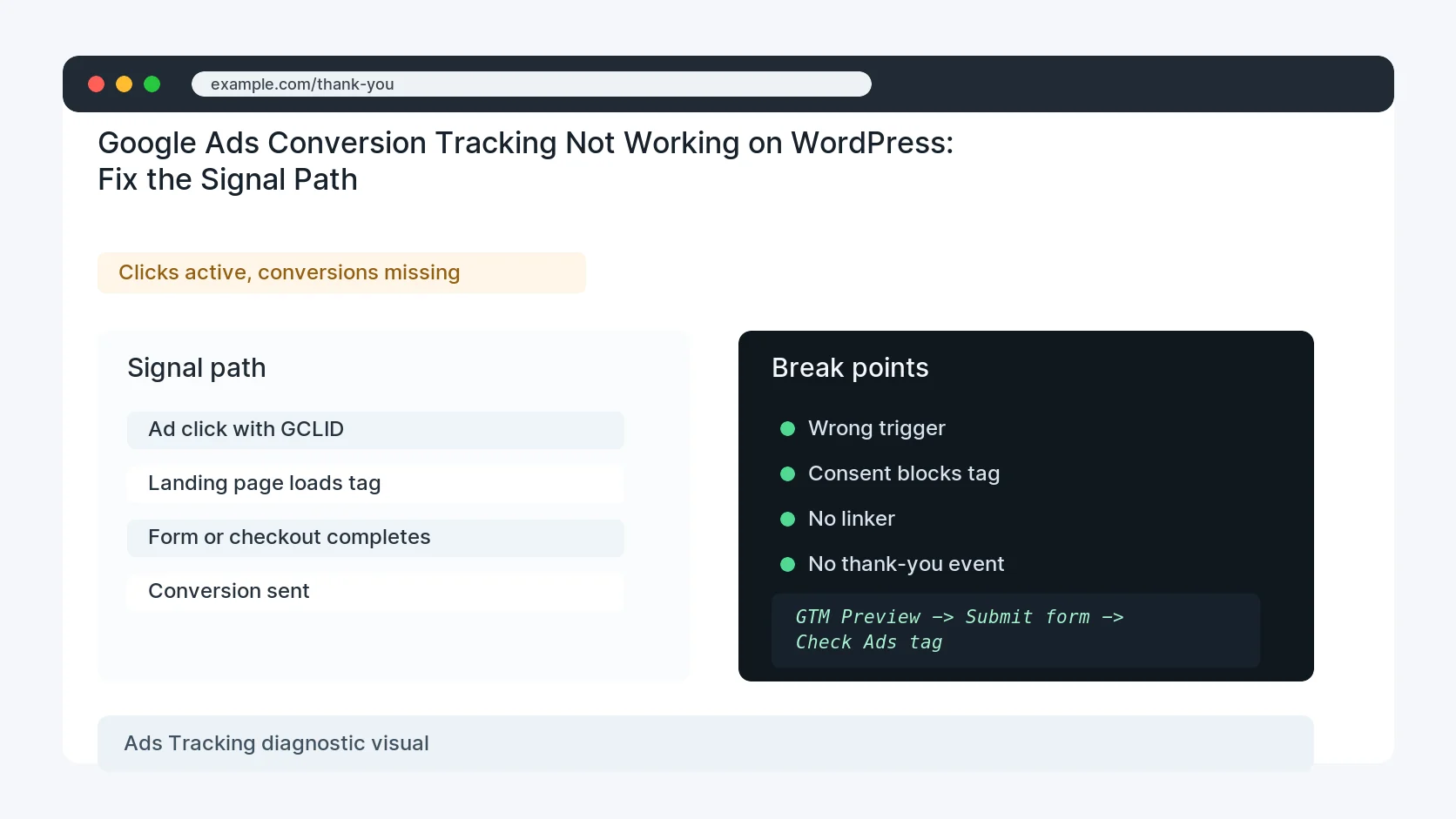Select the 'Landing page loads tag' row
Viewport: 1456px width, 819px height.
click(x=375, y=484)
